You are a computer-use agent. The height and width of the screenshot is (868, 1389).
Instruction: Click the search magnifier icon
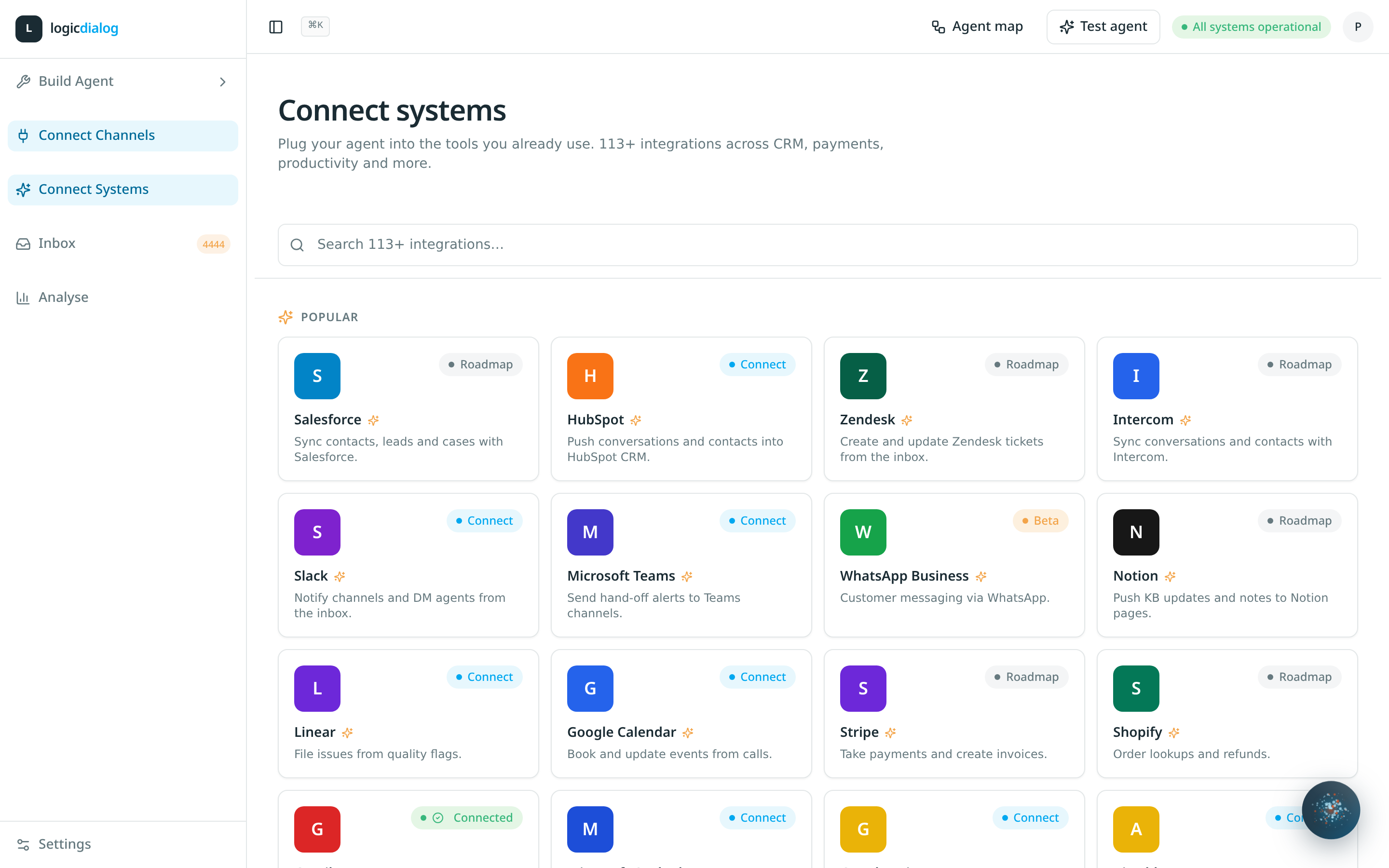(x=297, y=245)
